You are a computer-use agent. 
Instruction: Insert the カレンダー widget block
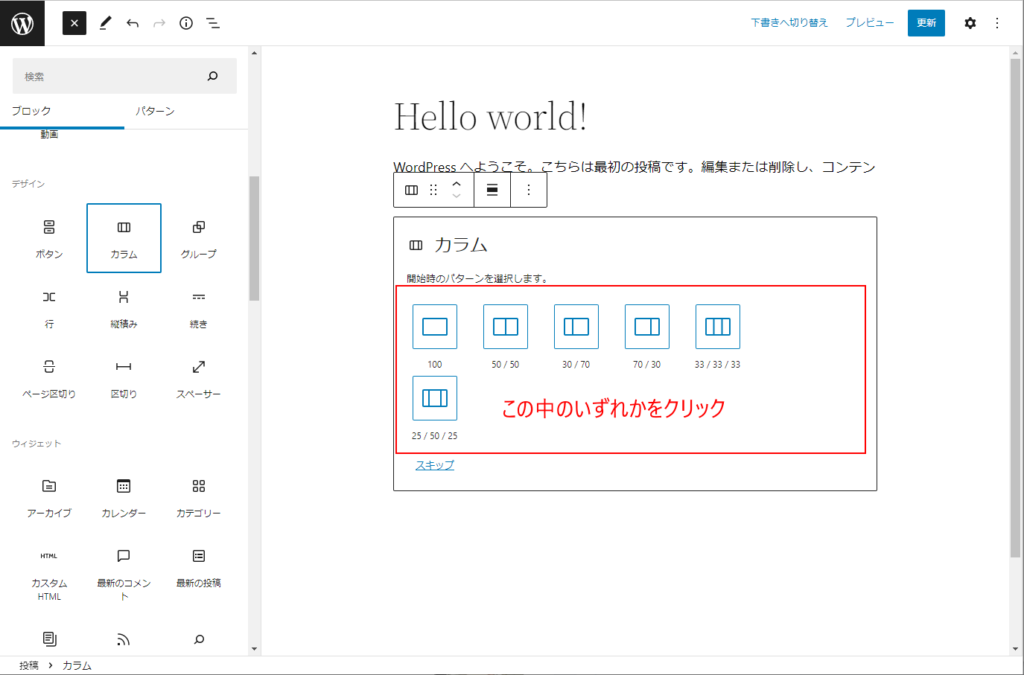[123, 495]
